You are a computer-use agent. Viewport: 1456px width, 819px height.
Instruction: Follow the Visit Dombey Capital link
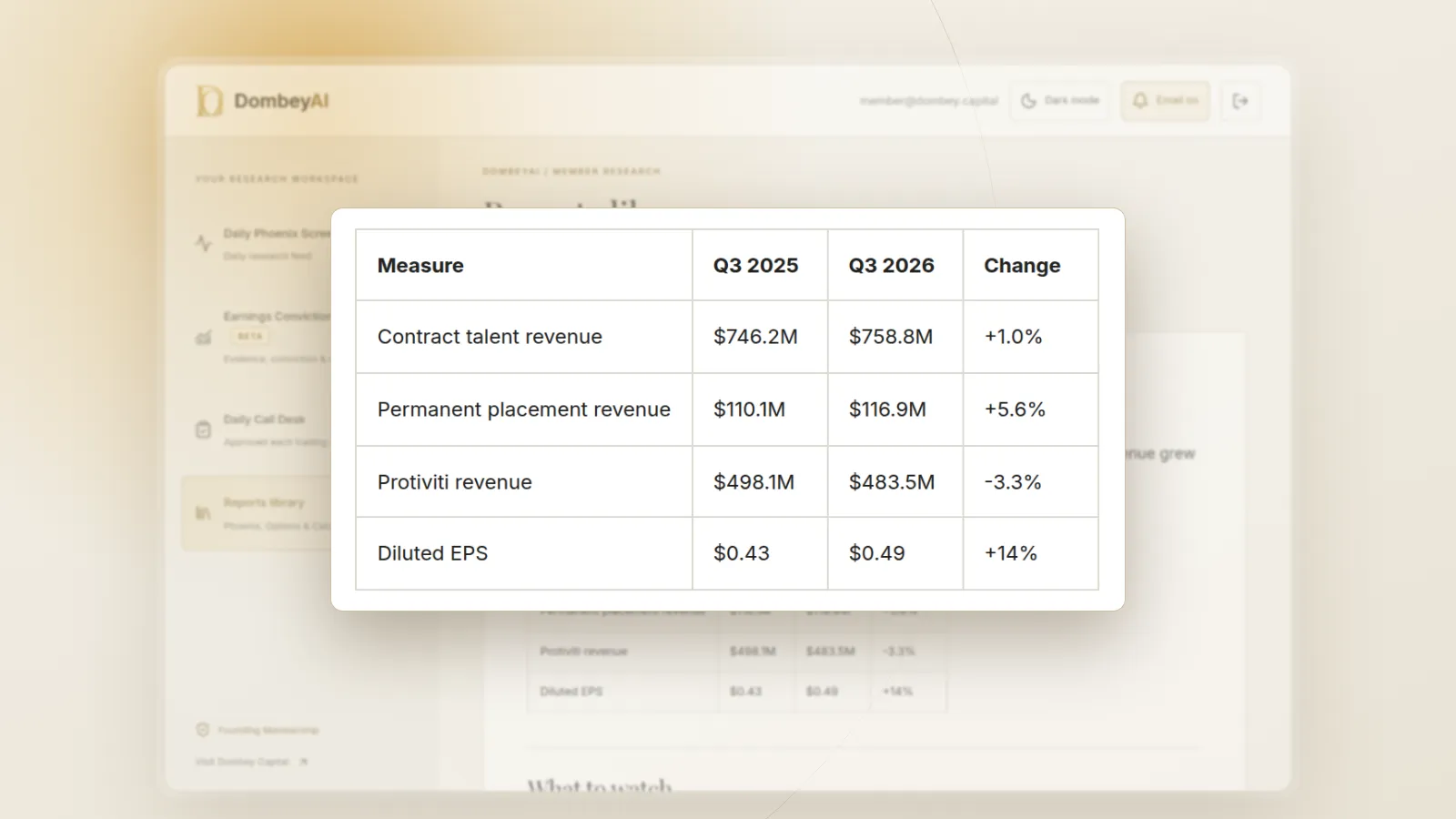[x=251, y=762]
